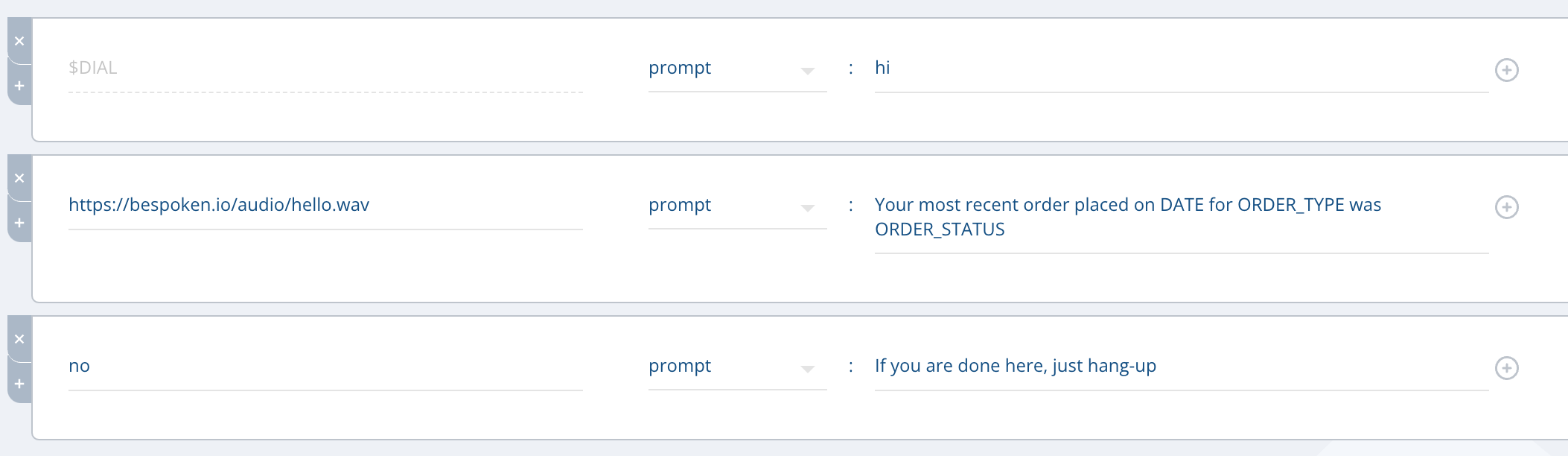Edit the hello.wav URL input
Image resolution: width=1568 pixels, height=456 pixels.
pyautogui.click(x=325, y=206)
